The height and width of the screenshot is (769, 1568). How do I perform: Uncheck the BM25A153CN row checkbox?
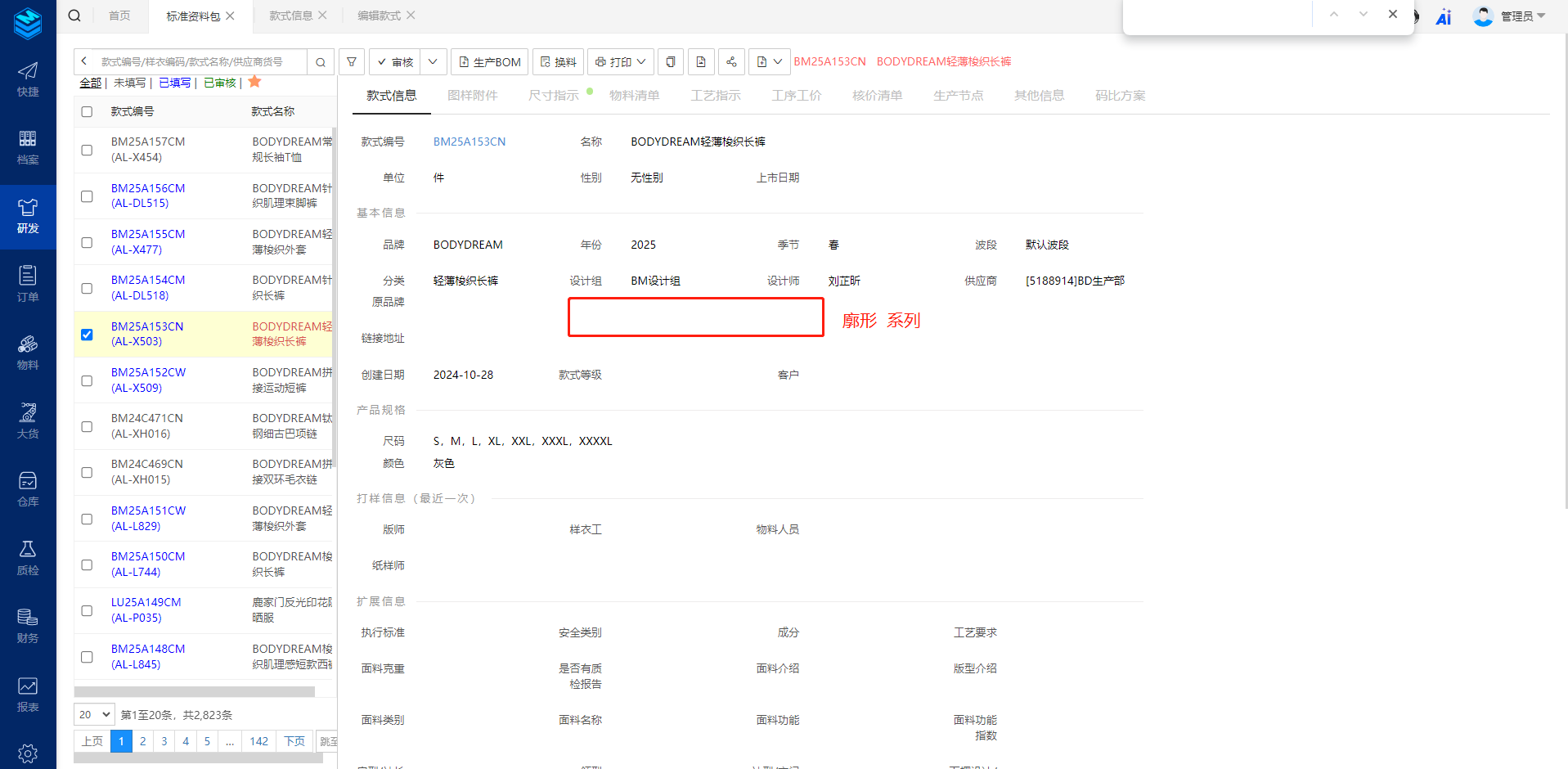[x=87, y=335]
